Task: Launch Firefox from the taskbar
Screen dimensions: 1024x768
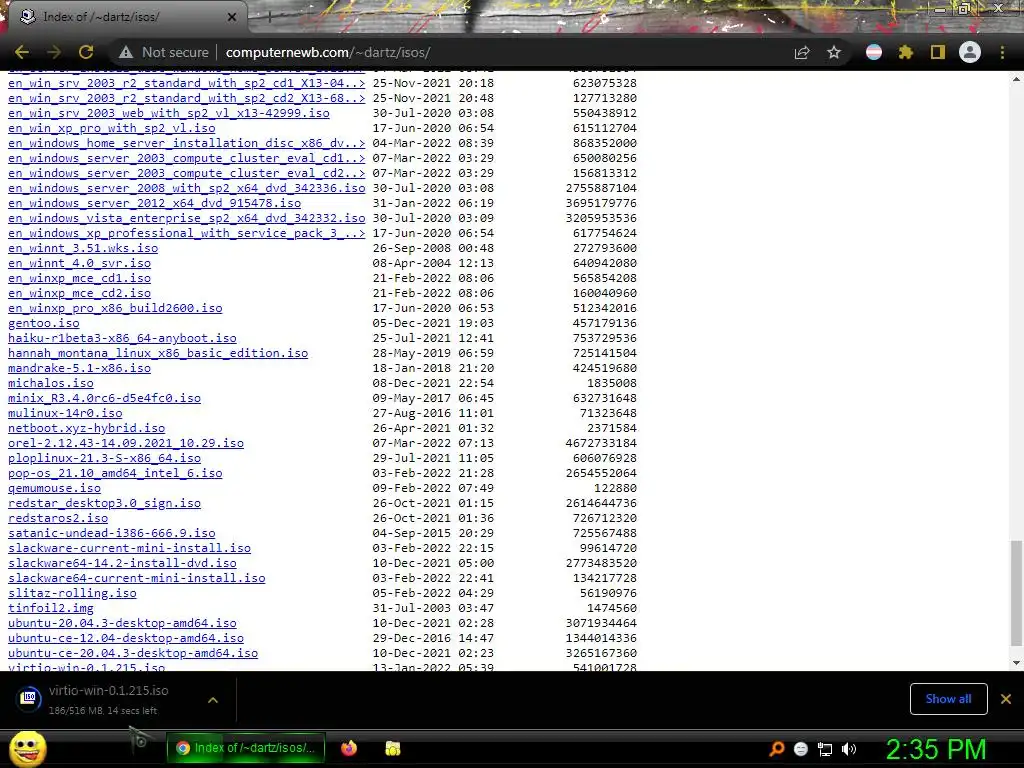Action: [x=349, y=748]
